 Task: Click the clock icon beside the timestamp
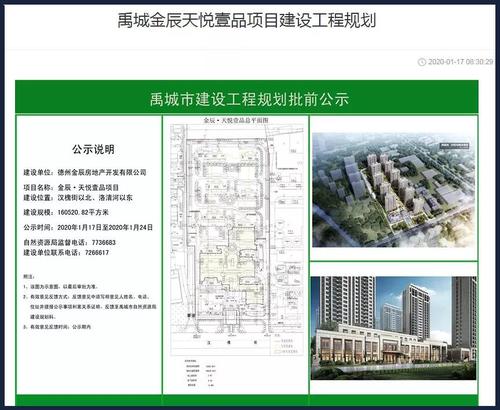click(422, 62)
